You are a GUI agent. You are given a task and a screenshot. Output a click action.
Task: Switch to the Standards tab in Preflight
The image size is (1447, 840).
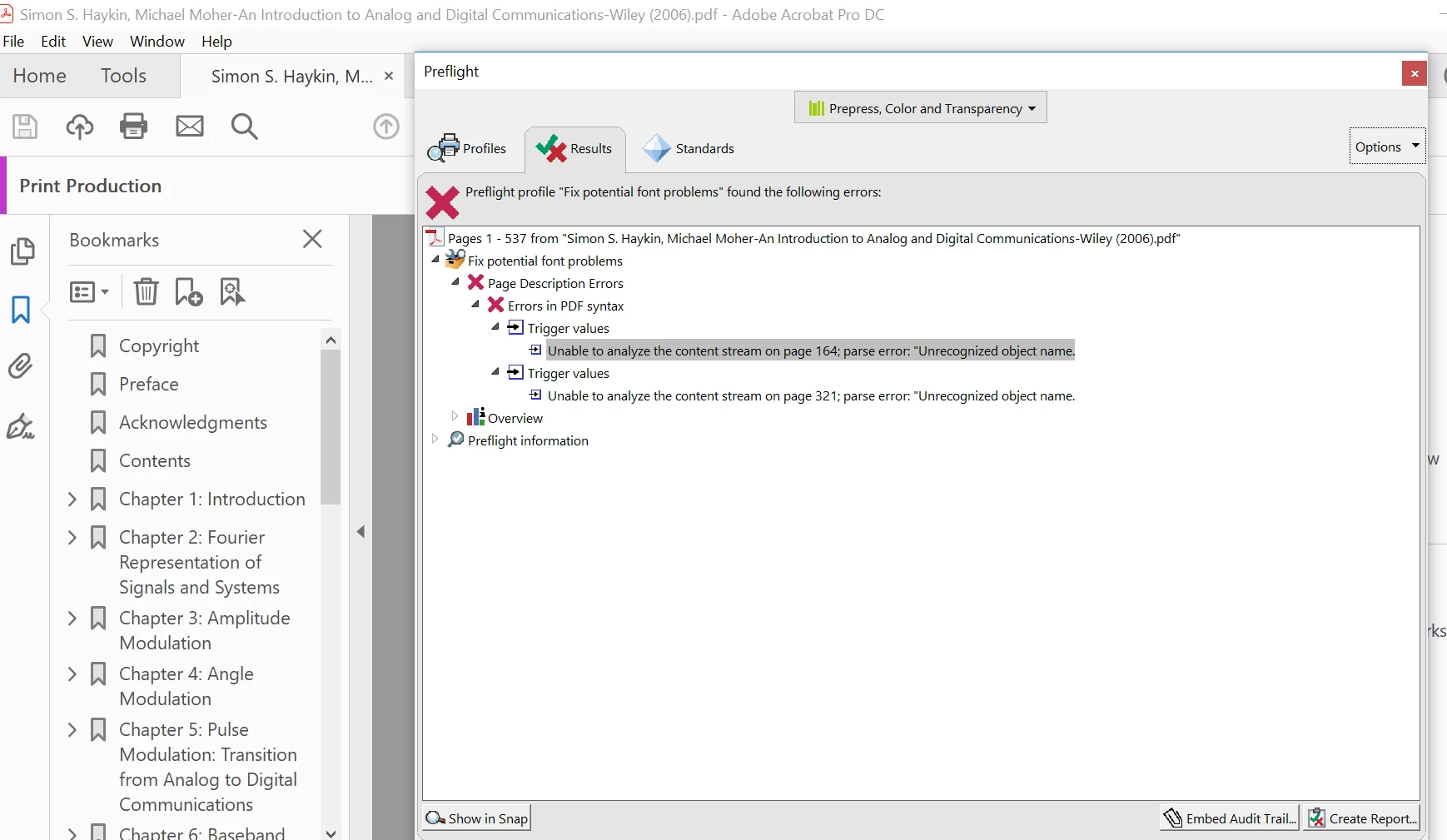click(689, 149)
